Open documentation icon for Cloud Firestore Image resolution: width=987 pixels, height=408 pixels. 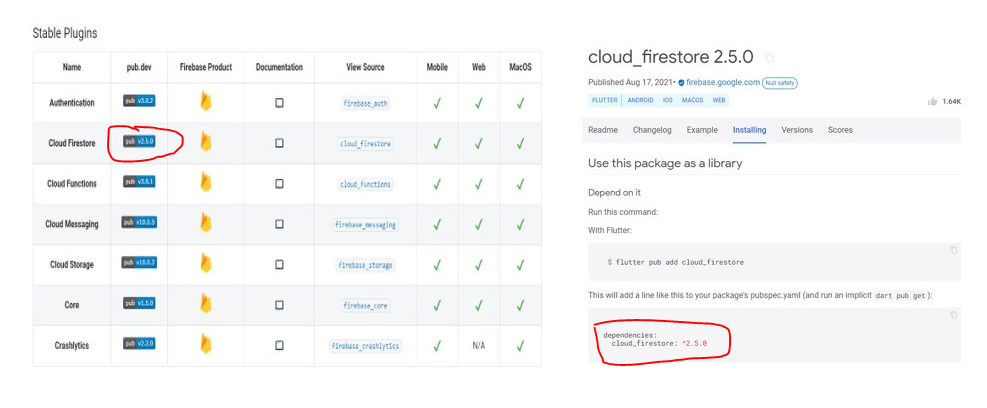pos(279,144)
